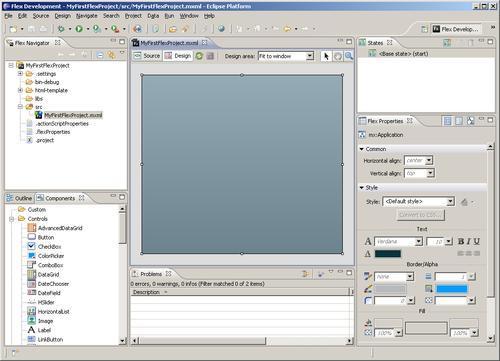
Task: Click Collapse All icon in Flex Navigator
Action: click(x=100, y=55)
